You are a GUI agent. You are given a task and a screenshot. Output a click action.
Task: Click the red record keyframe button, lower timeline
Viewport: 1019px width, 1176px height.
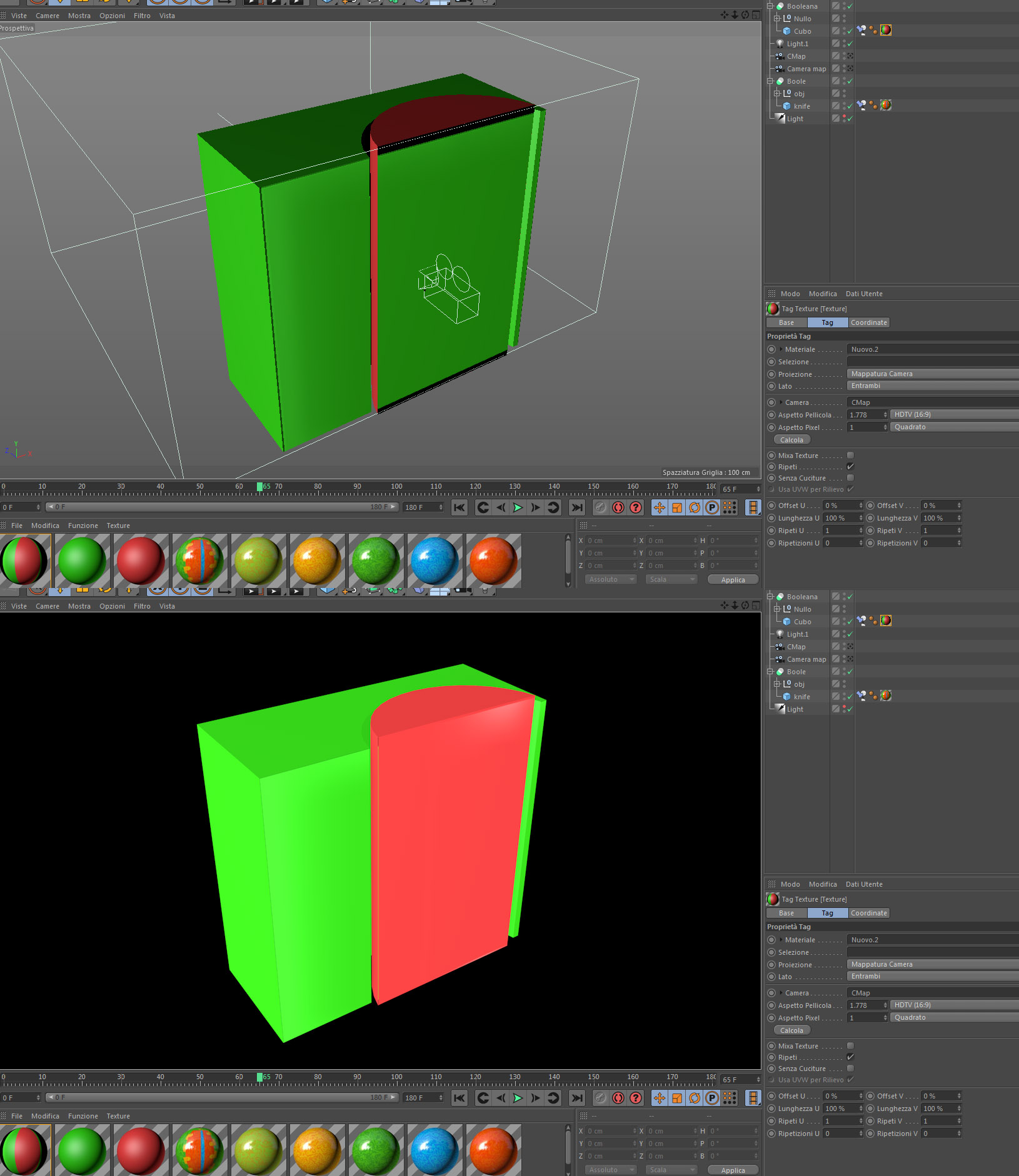(x=618, y=1098)
